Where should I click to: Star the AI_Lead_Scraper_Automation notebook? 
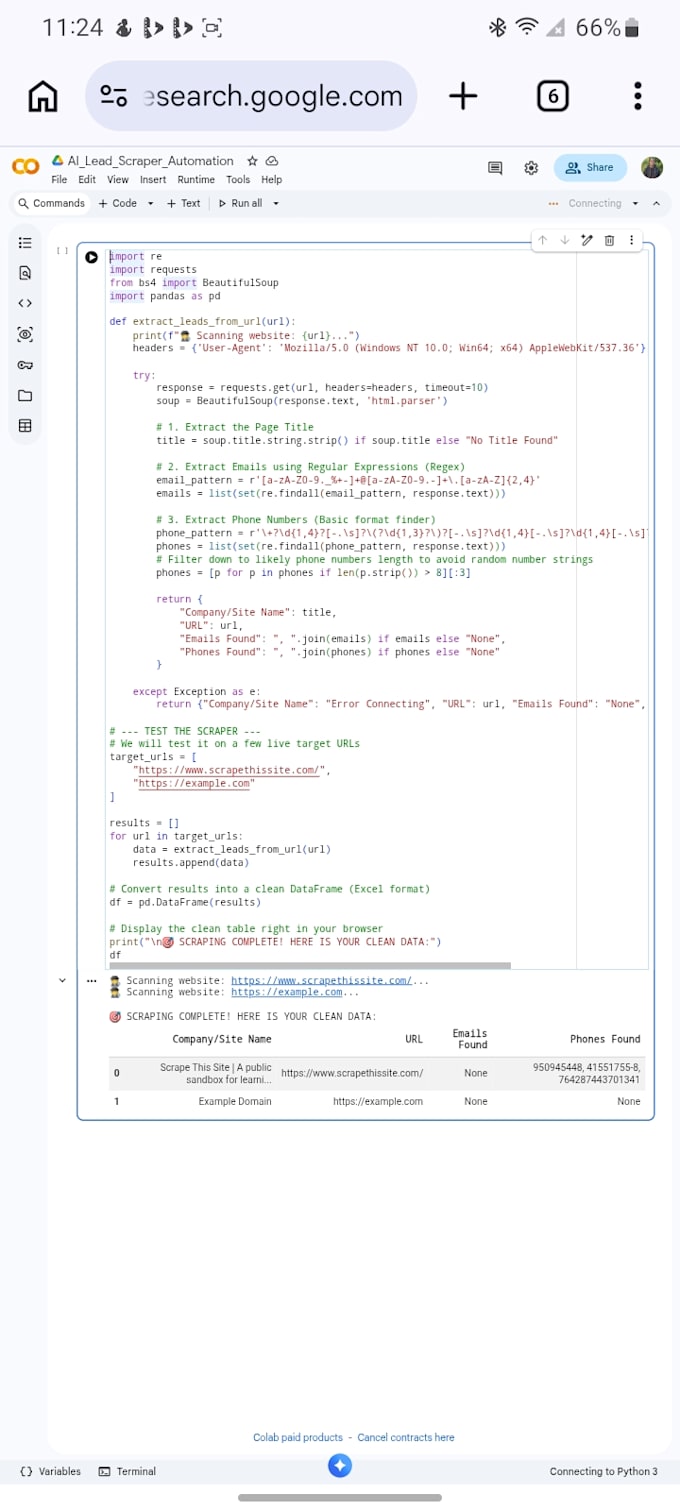point(252,161)
